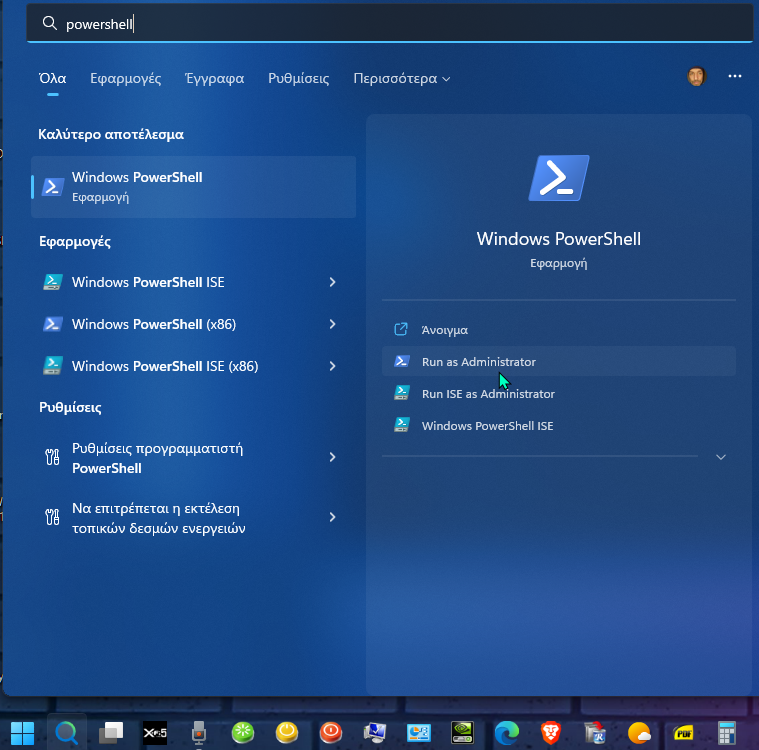Choose Run ISE as Administrator

click(559, 394)
